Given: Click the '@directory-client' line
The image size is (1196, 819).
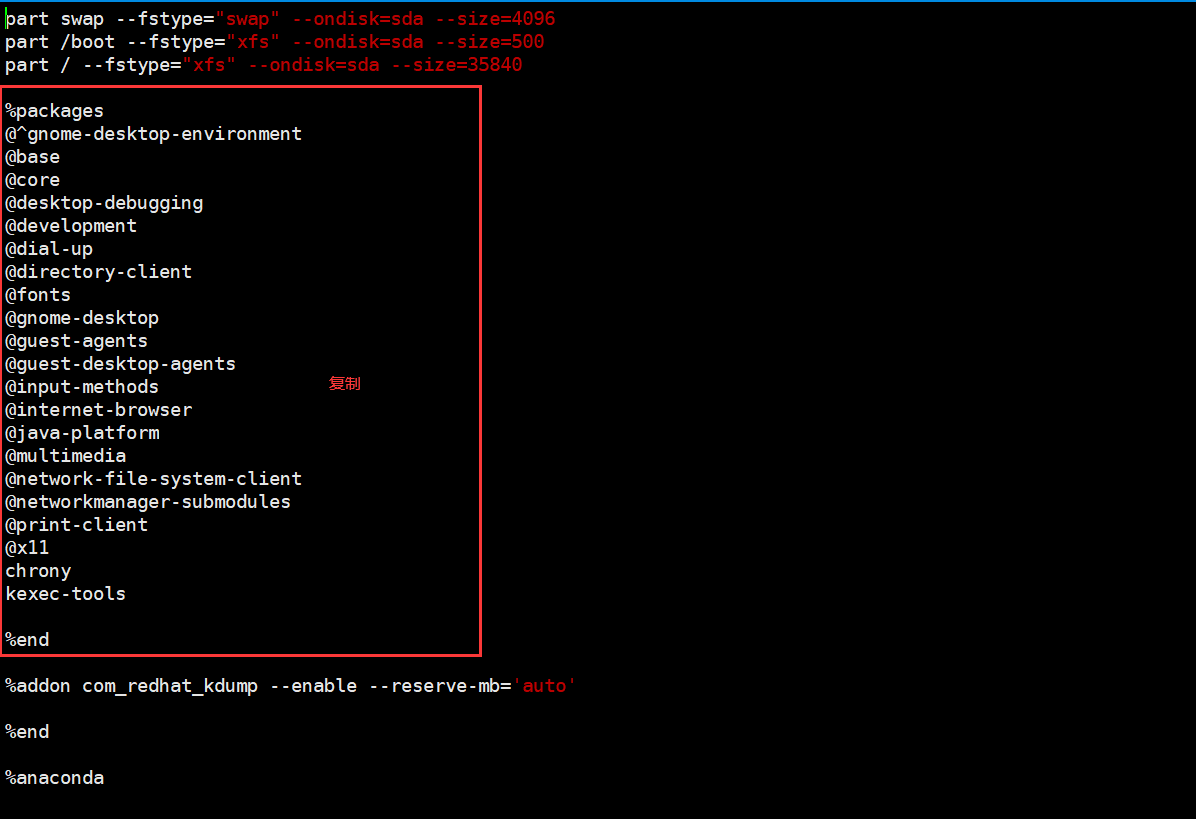Looking at the screenshot, I should (x=98, y=271).
